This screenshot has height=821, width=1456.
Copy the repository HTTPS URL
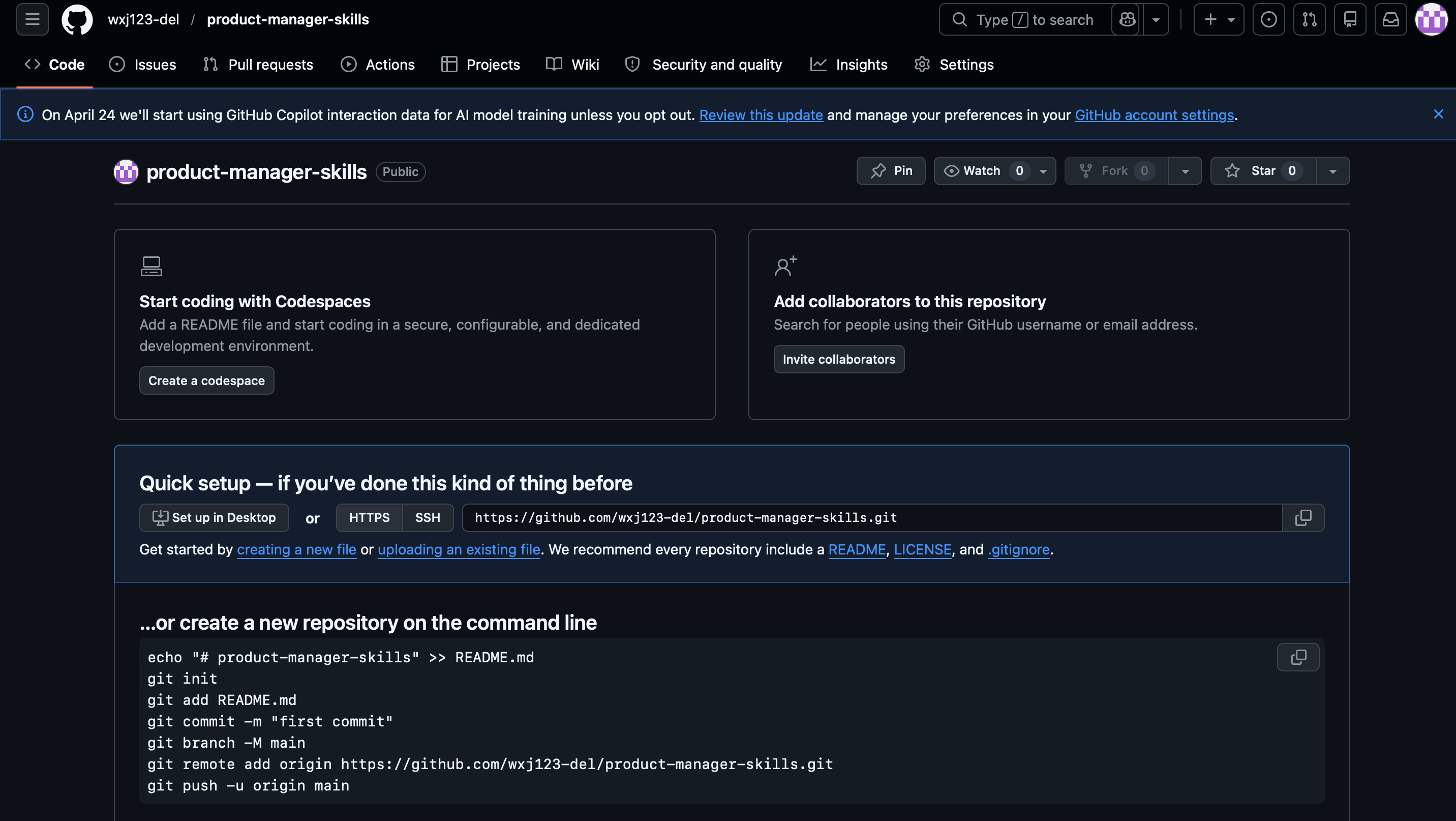tap(1303, 517)
